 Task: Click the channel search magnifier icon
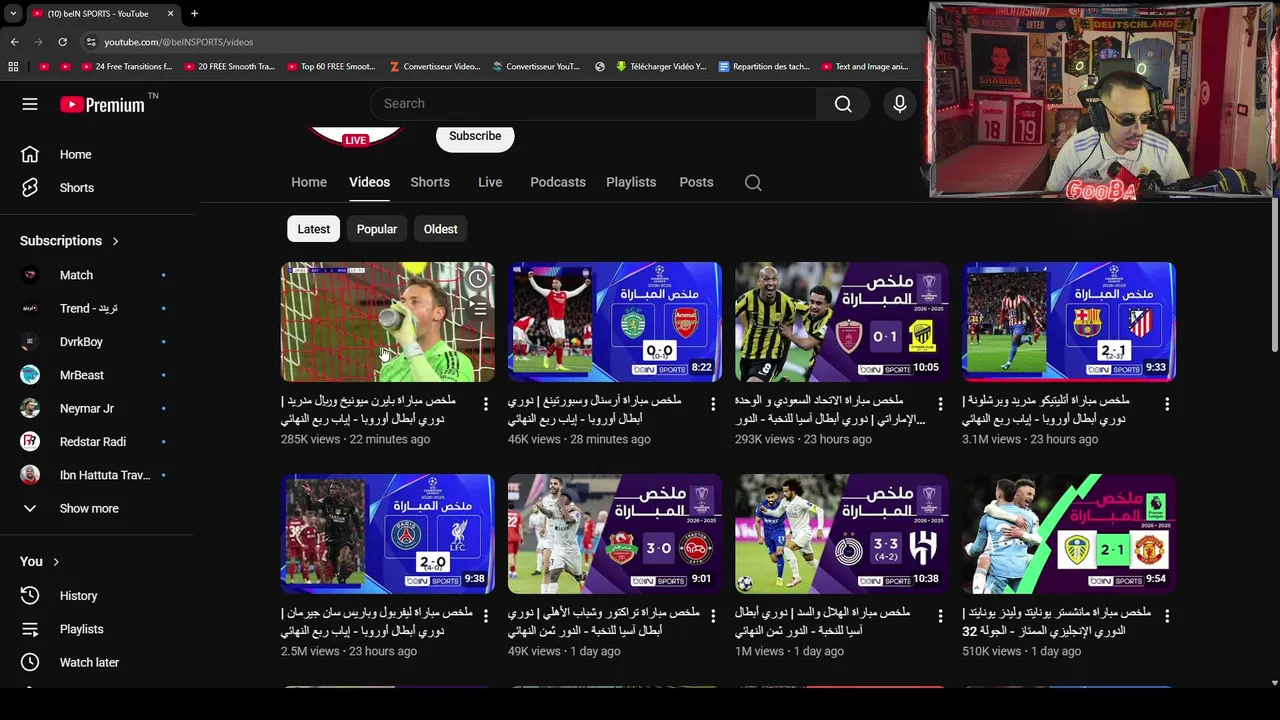(753, 182)
